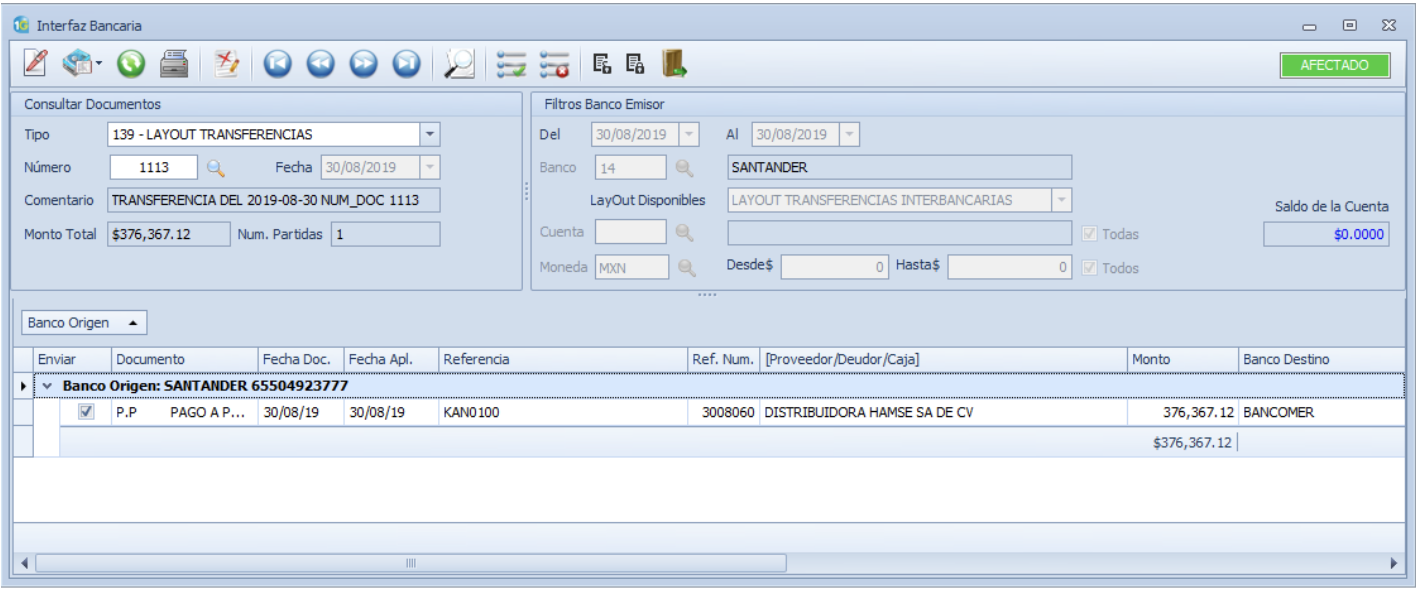Go to the previous record
The image size is (1416, 592).
pyautogui.click(x=321, y=65)
